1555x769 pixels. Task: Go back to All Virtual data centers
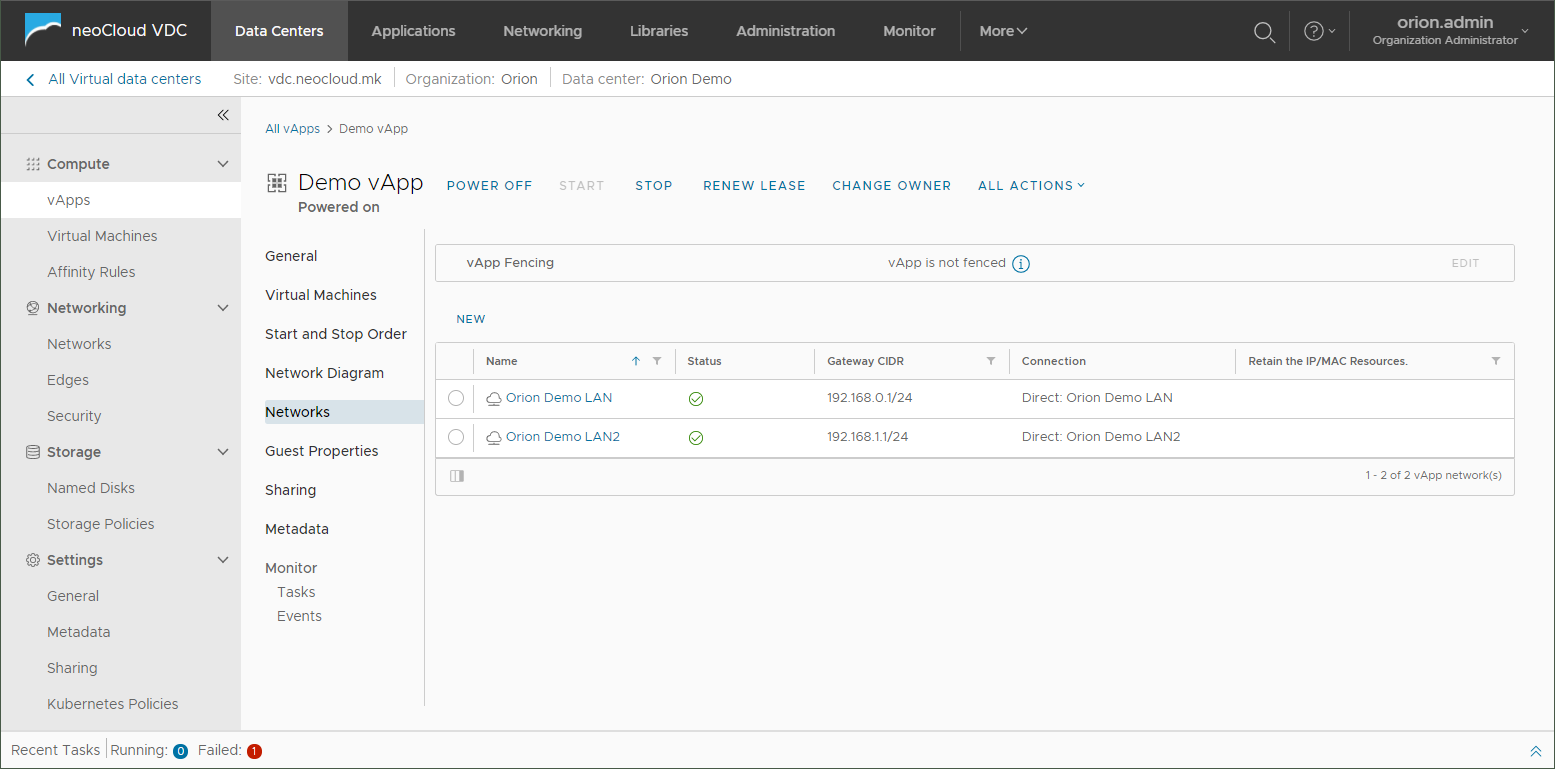pyautogui.click(x=125, y=79)
